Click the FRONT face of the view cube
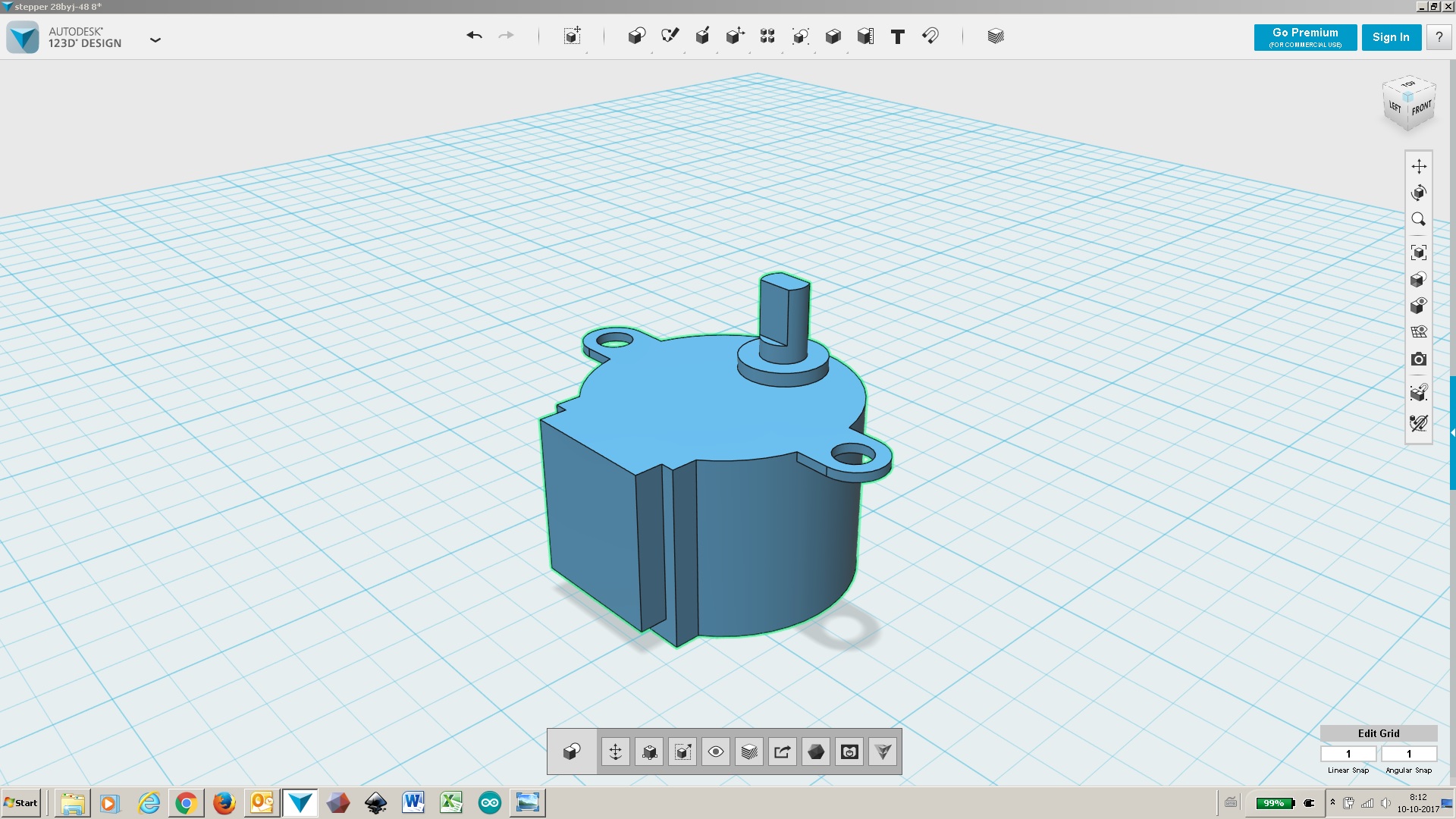This screenshot has height=819, width=1456. point(1422,108)
